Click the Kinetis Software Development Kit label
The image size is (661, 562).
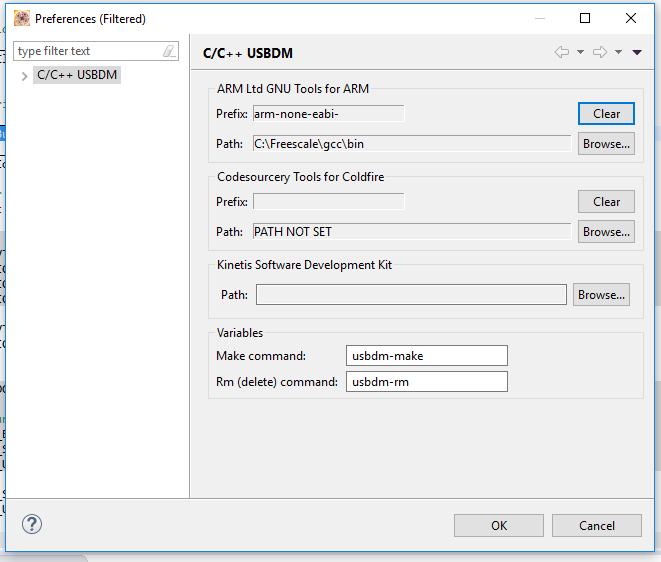[304, 265]
